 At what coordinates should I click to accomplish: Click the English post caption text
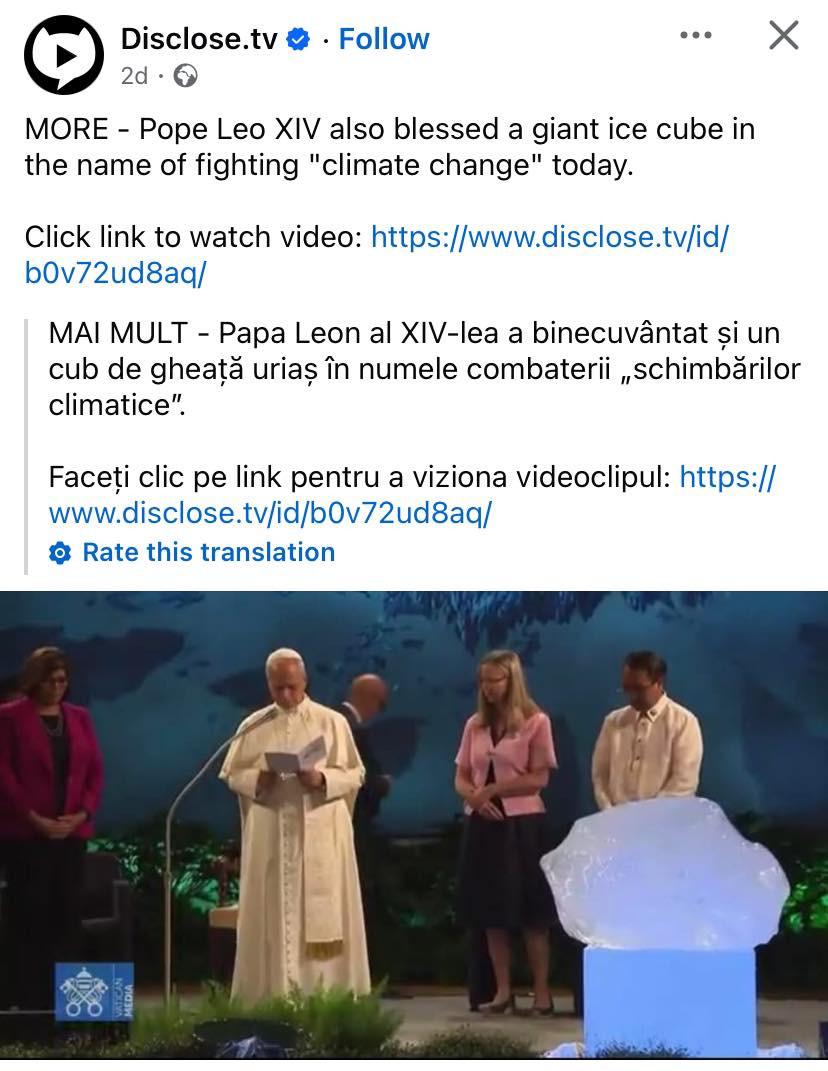(x=390, y=147)
